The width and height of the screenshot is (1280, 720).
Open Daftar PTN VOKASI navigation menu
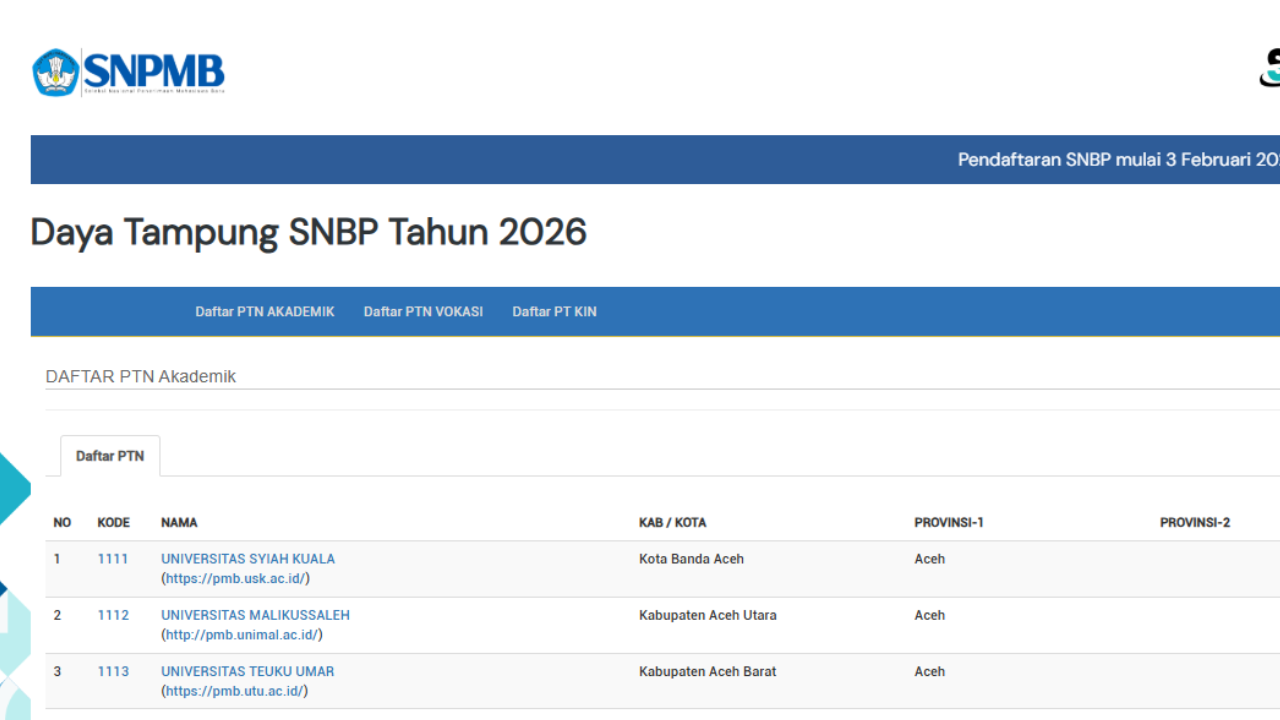423,311
